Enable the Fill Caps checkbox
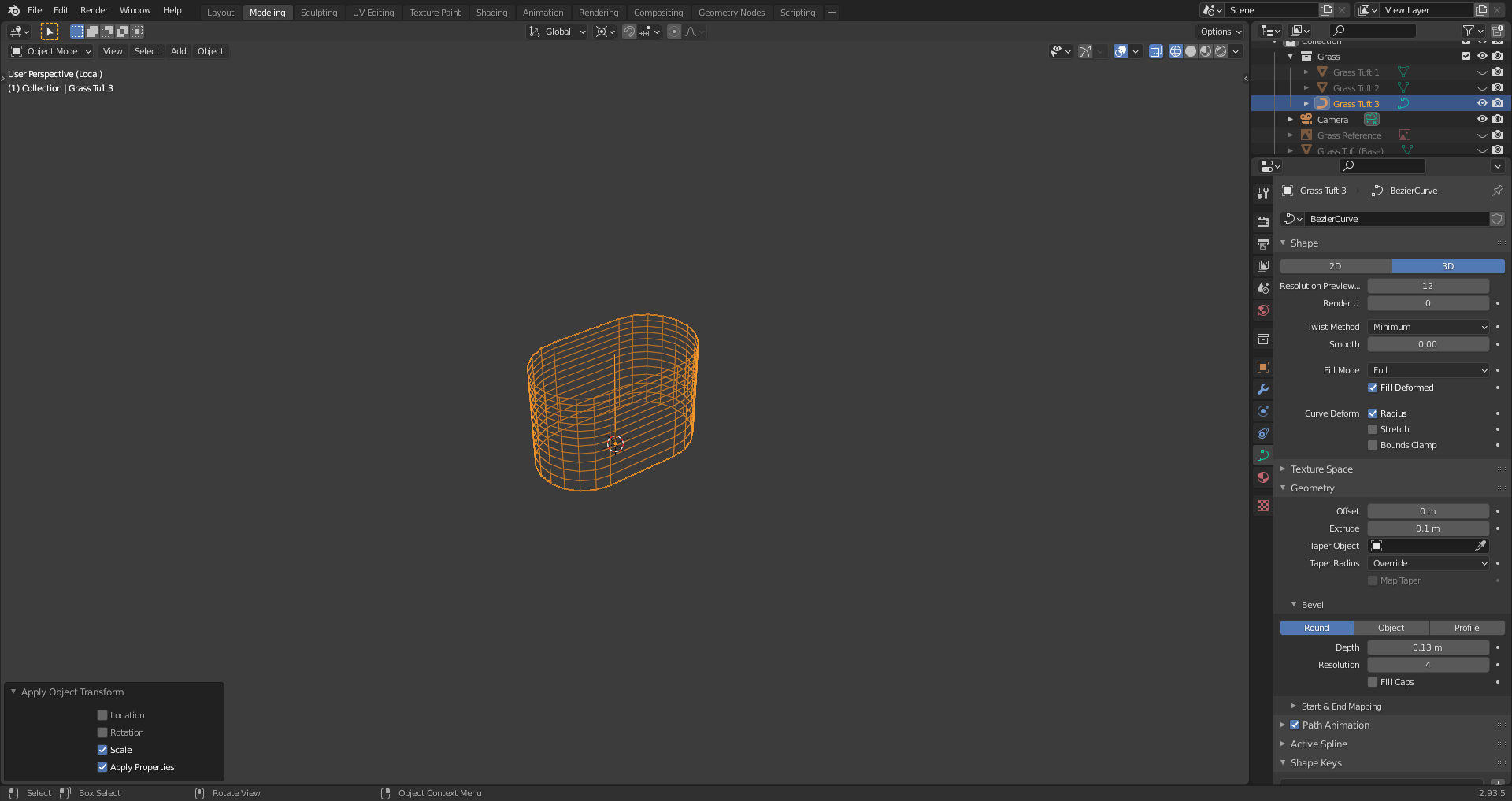The image size is (1512, 801). (x=1373, y=682)
